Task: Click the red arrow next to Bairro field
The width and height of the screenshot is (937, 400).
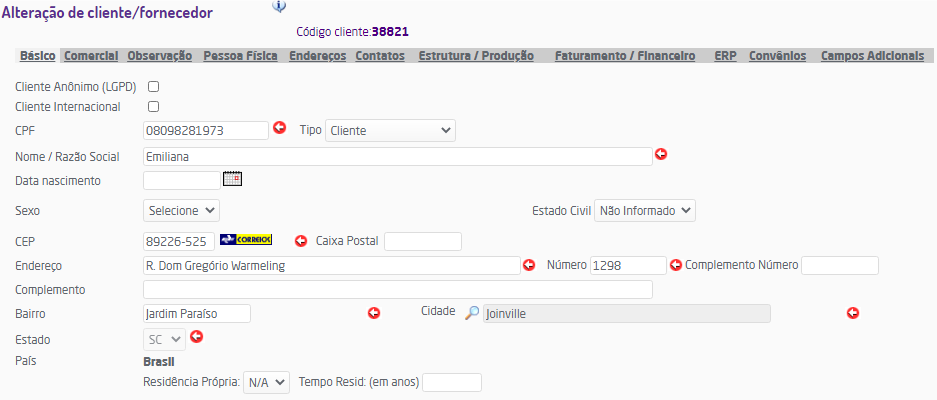Action: pyautogui.click(x=375, y=313)
